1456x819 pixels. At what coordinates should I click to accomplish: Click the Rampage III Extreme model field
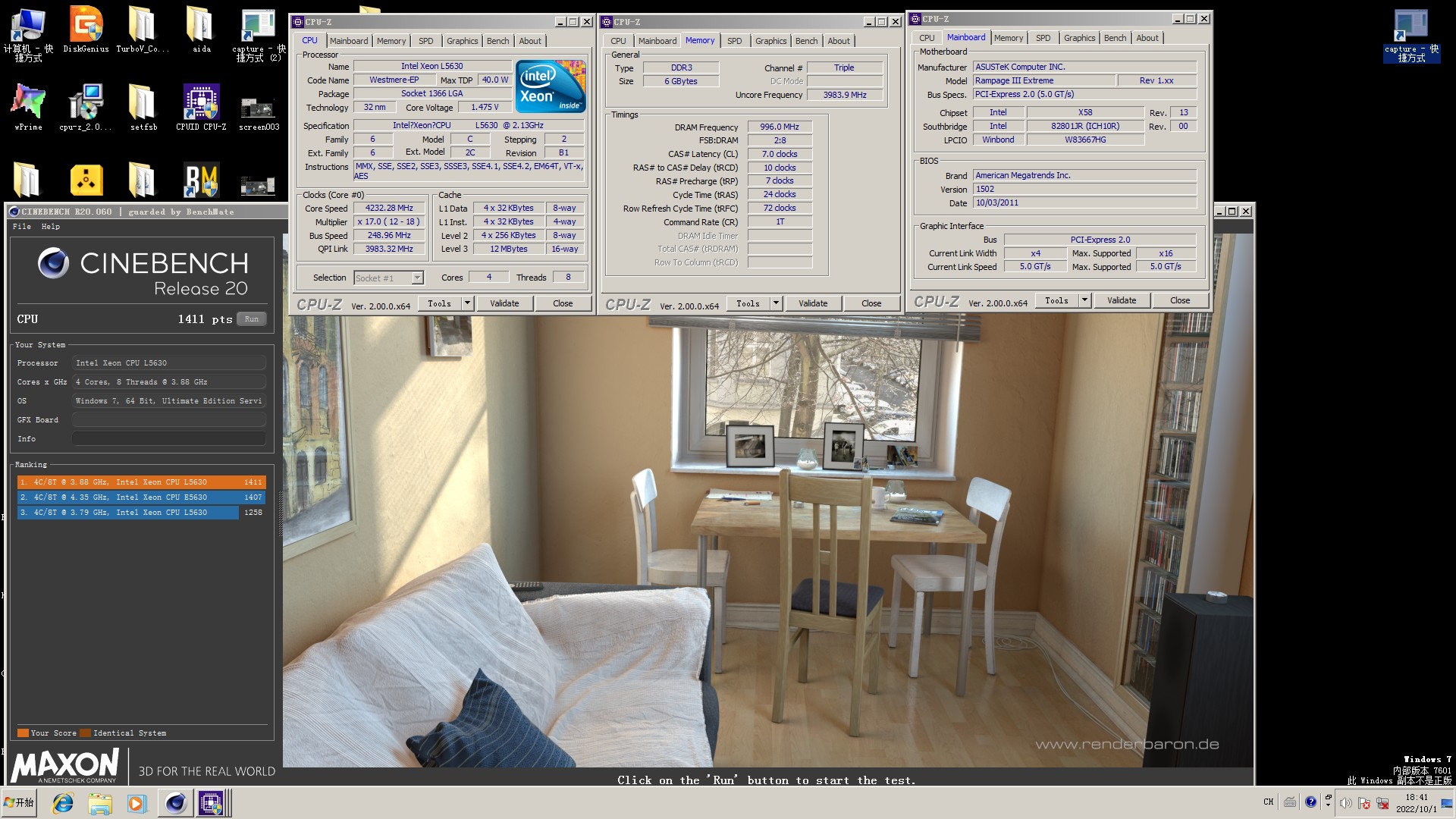1044,80
